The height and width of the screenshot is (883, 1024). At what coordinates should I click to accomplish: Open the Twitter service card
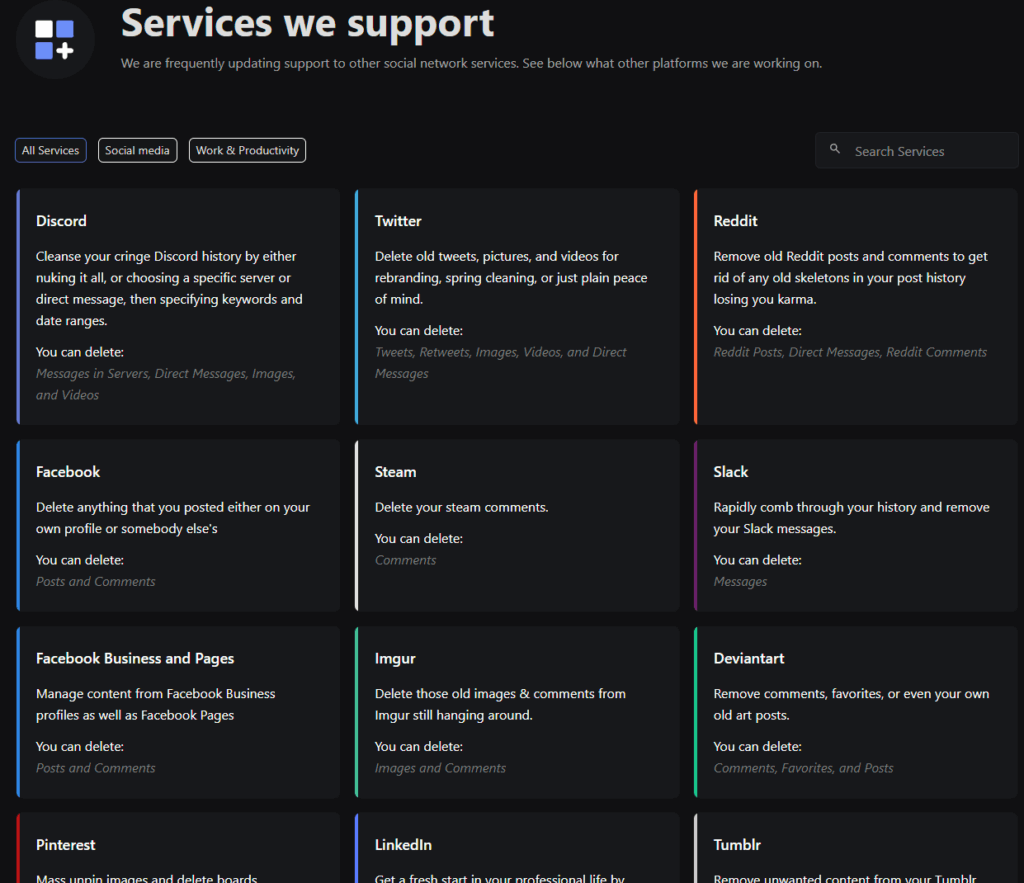point(517,306)
